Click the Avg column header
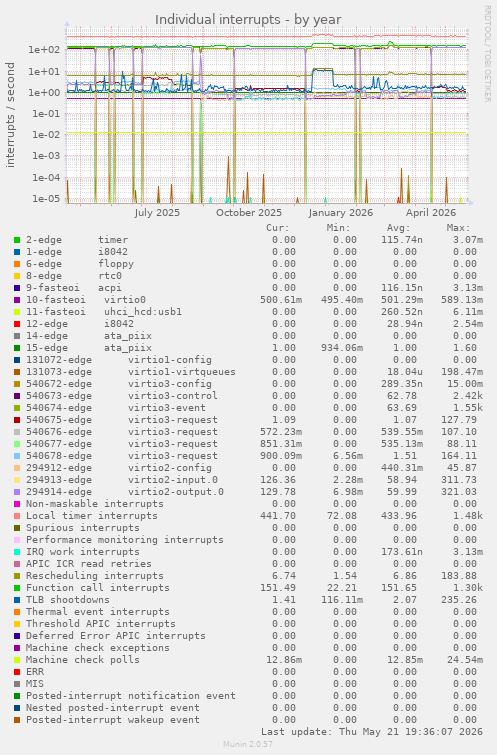The width and height of the screenshot is (497, 755). (398, 228)
